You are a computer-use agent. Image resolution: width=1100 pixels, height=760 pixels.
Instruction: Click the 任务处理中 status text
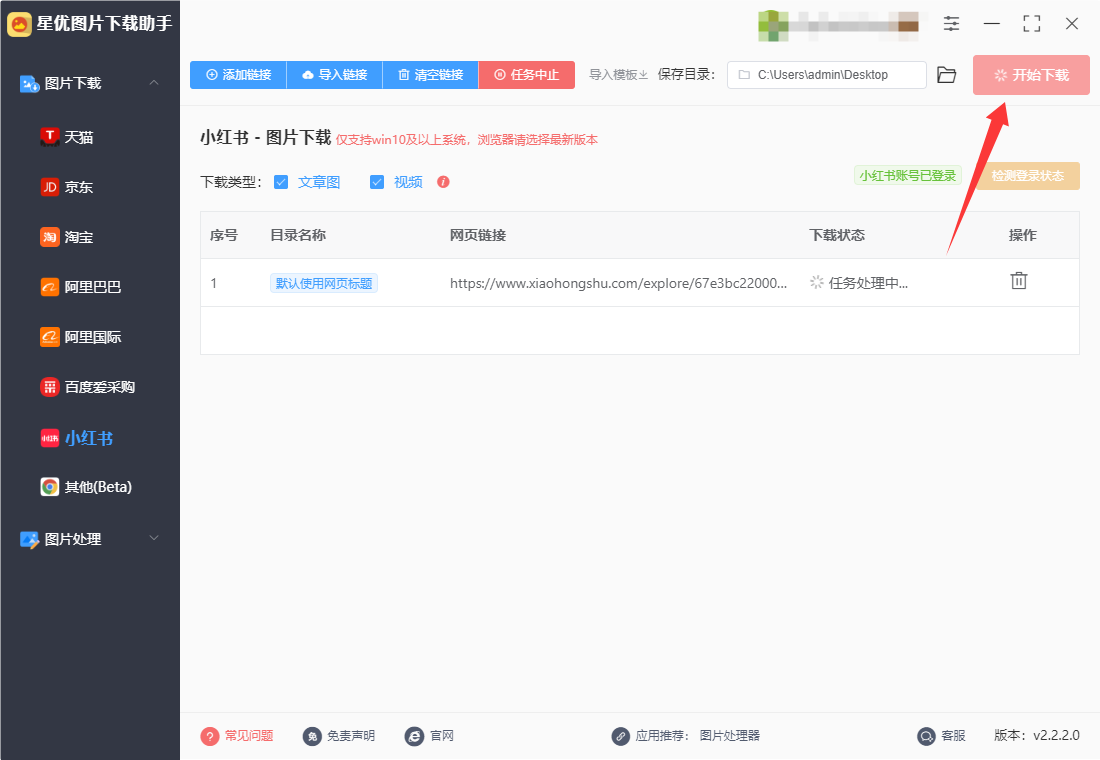pyautogui.click(x=868, y=283)
